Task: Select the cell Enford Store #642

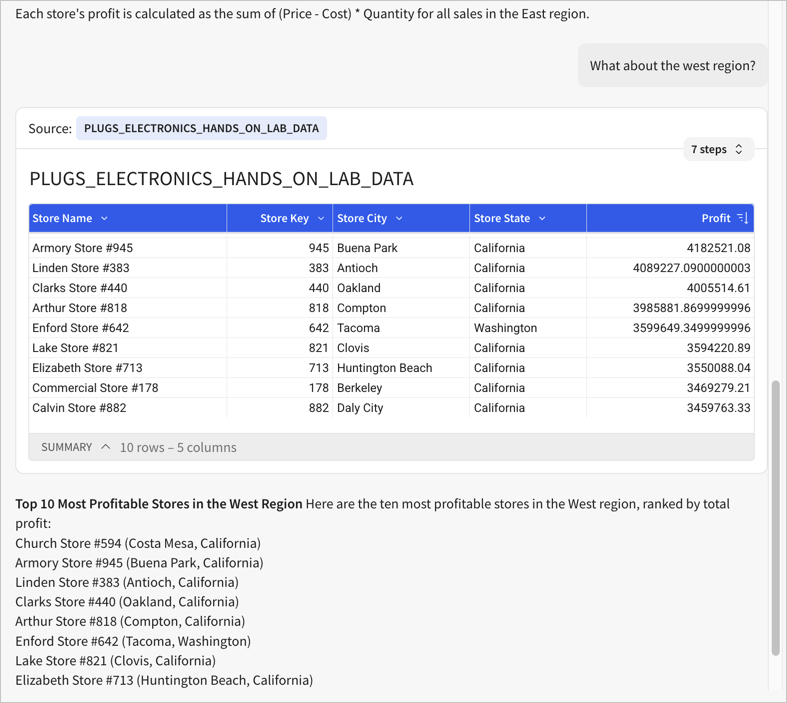Action: [x=127, y=328]
